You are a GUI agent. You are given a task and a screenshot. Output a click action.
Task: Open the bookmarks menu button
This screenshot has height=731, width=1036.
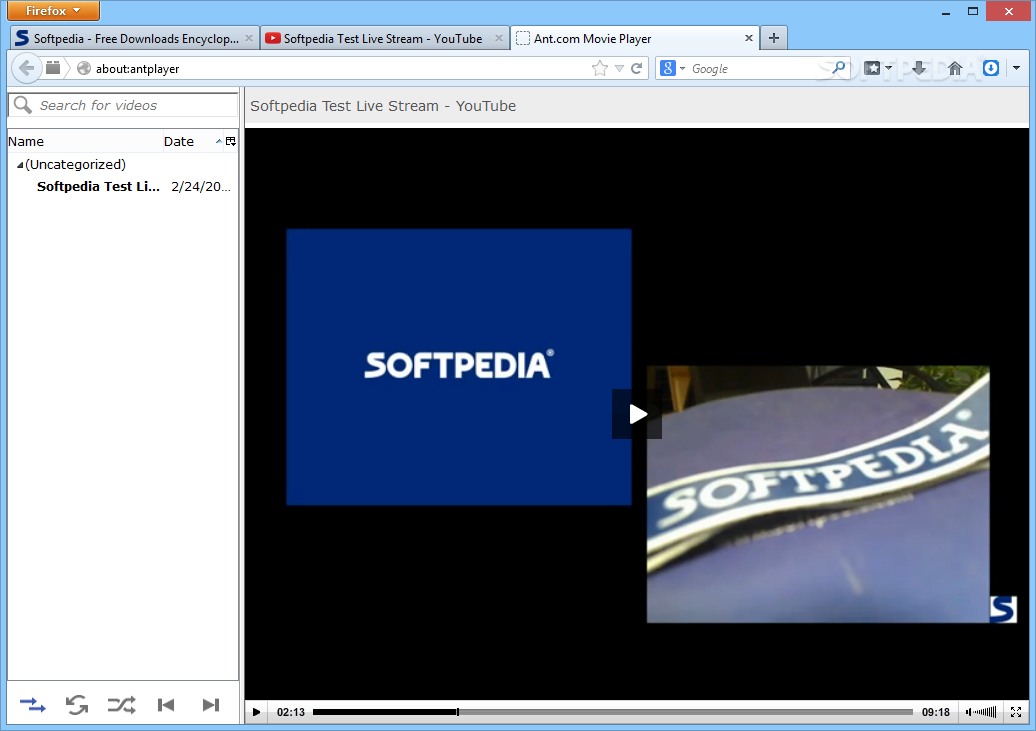click(878, 68)
